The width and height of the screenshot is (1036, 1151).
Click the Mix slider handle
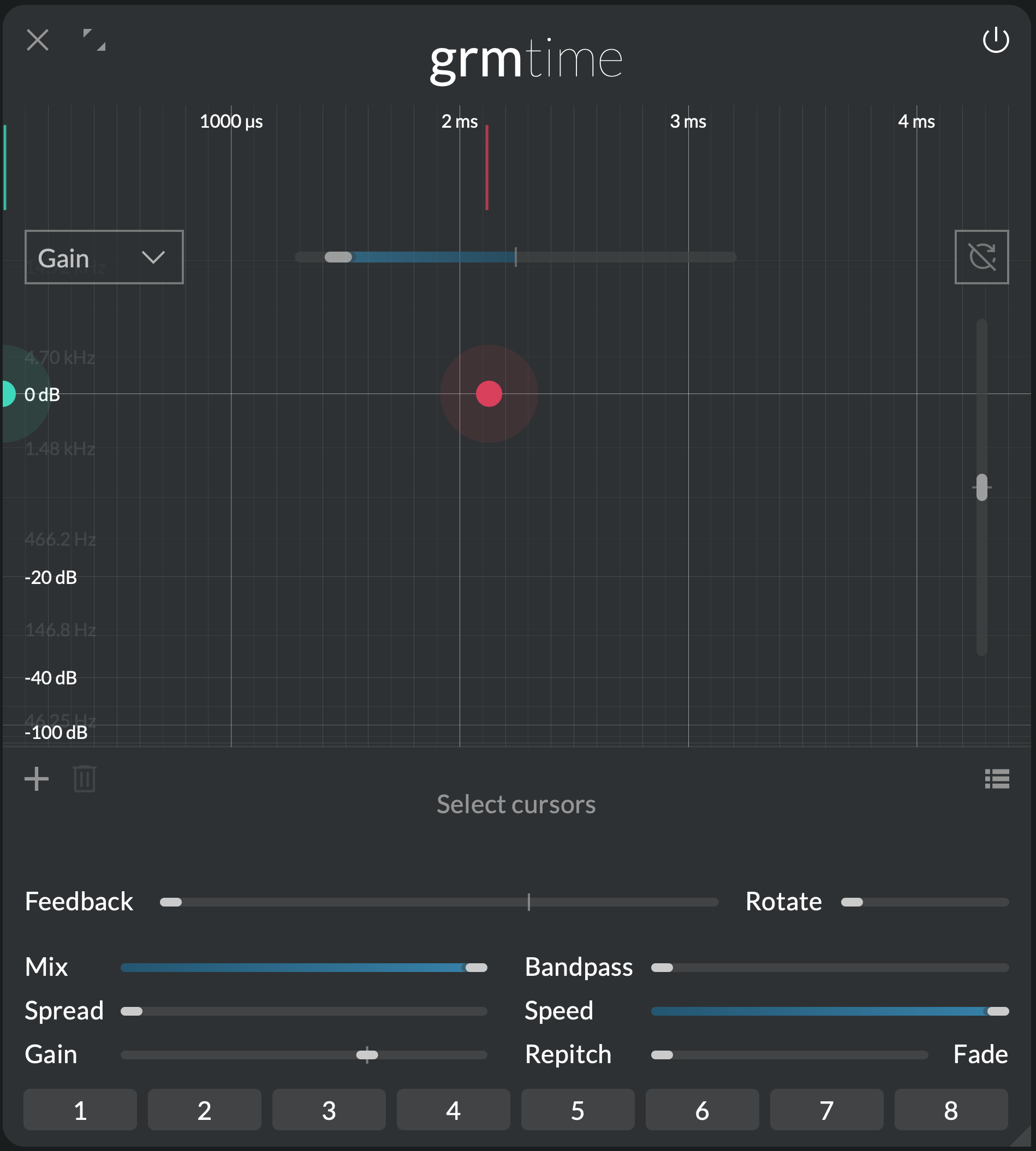(x=476, y=968)
